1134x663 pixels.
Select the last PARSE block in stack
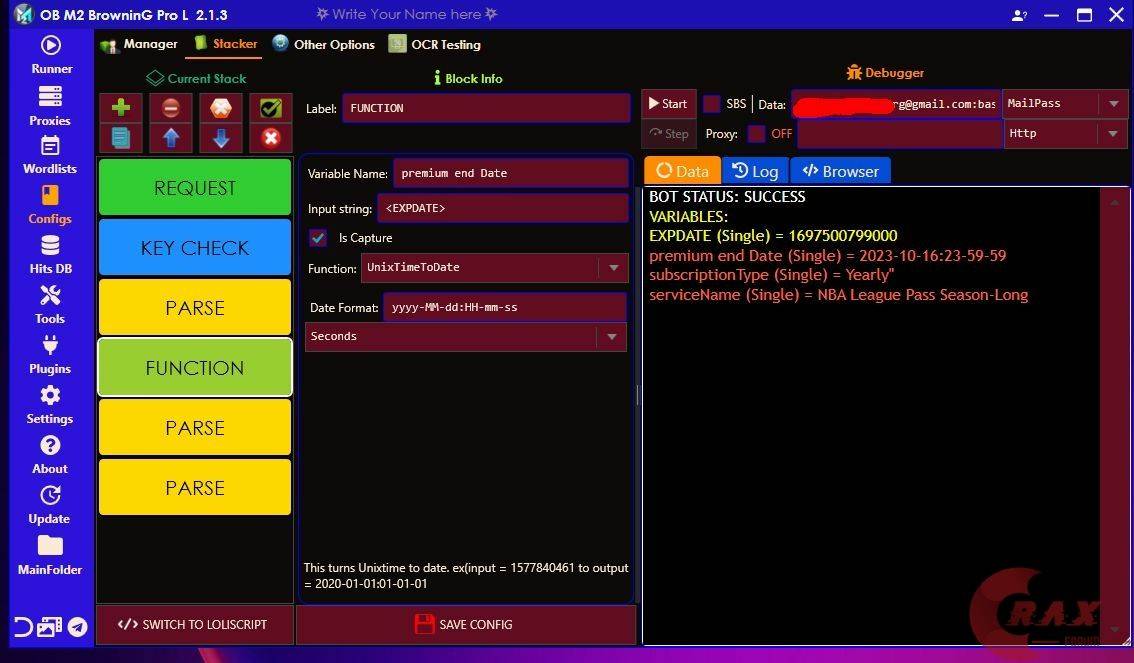pyautogui.click(x=195, y=487)
